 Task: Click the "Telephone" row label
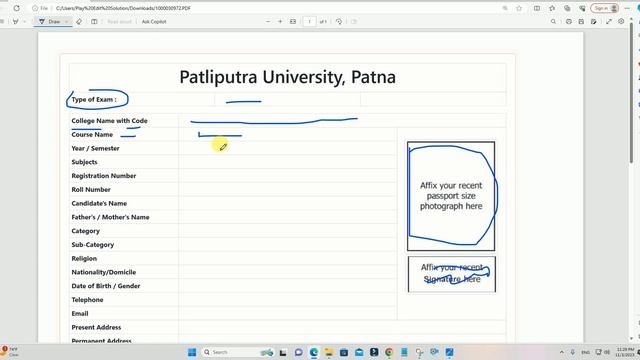click(x=87, y=300)
